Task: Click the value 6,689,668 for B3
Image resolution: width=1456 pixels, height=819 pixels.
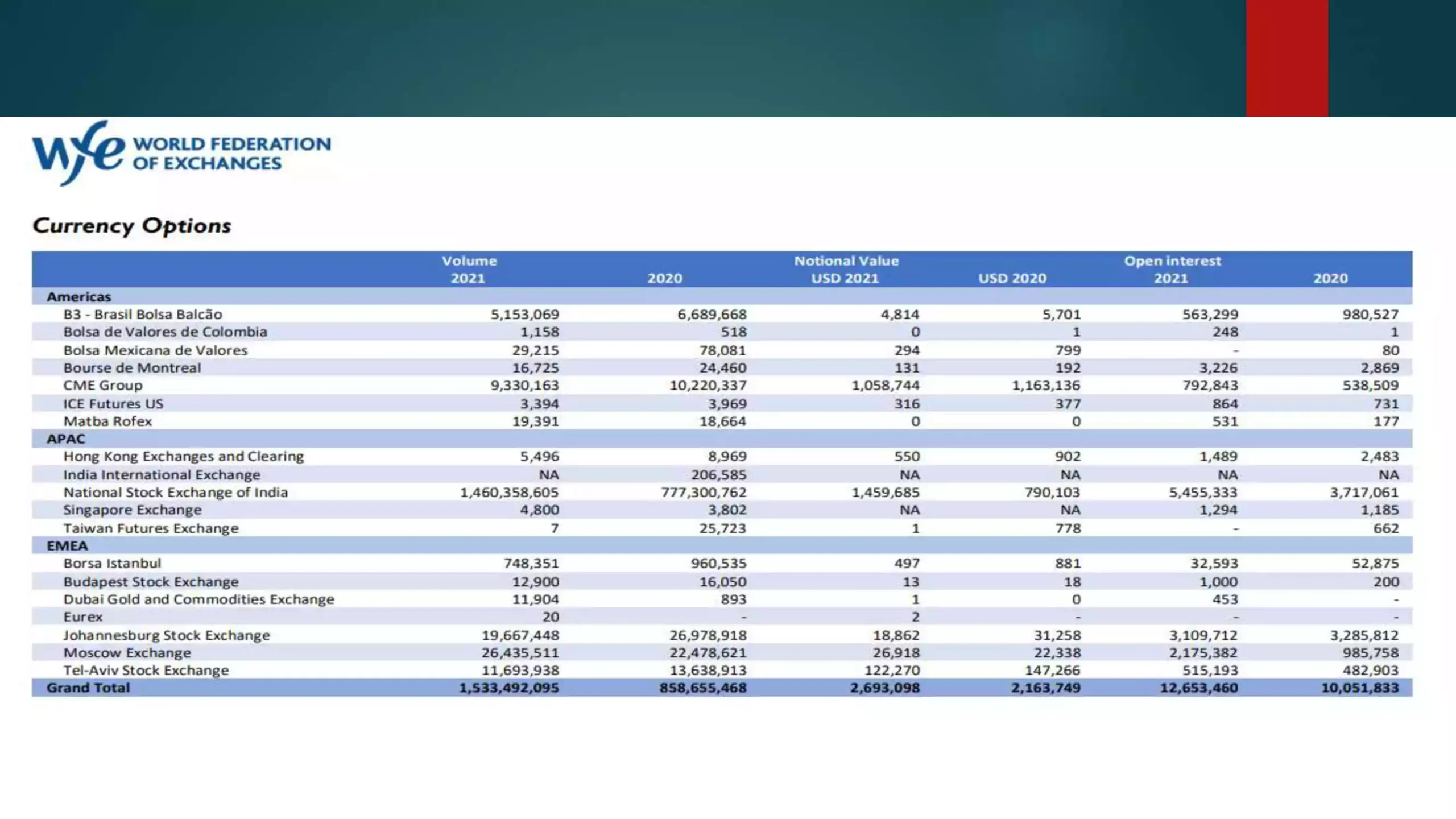Action: tap(712, 315)
